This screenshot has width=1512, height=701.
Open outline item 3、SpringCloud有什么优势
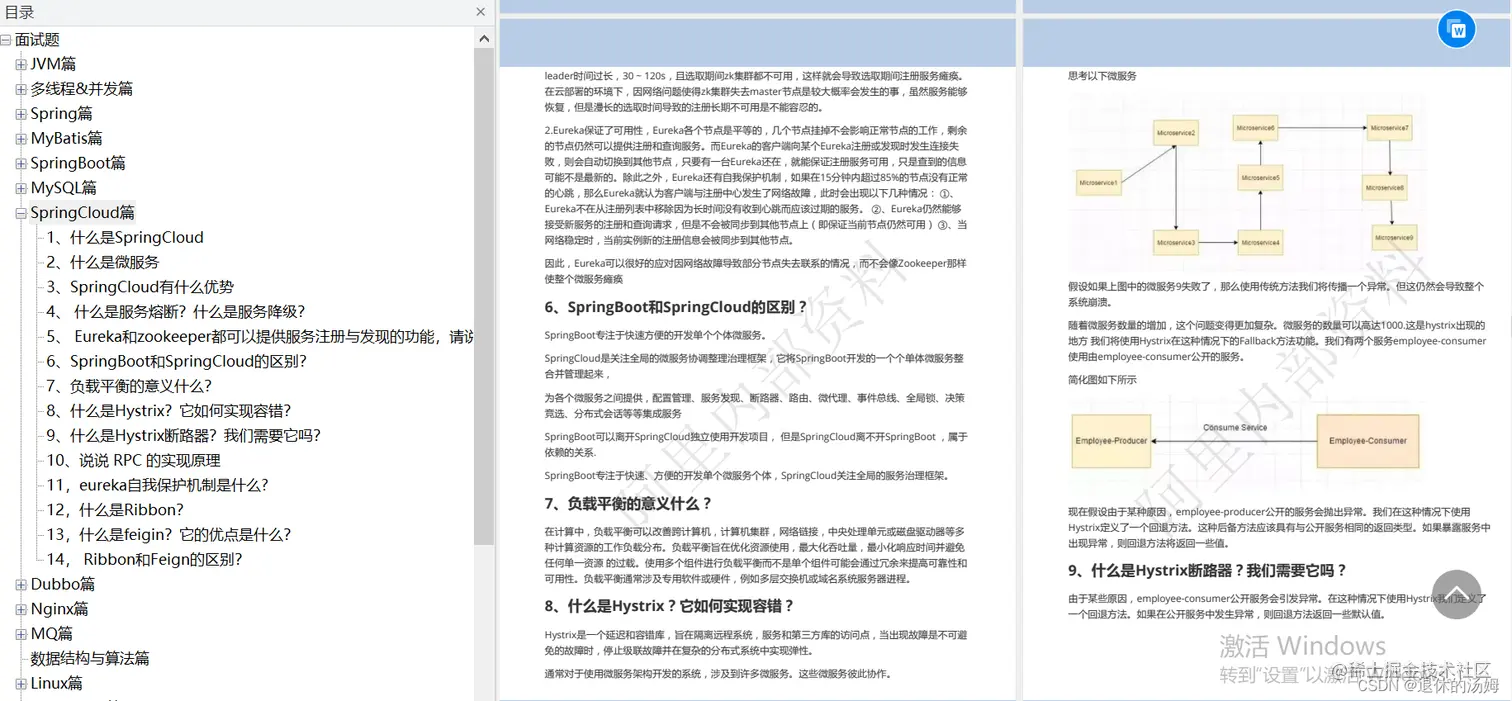[140, 287]
